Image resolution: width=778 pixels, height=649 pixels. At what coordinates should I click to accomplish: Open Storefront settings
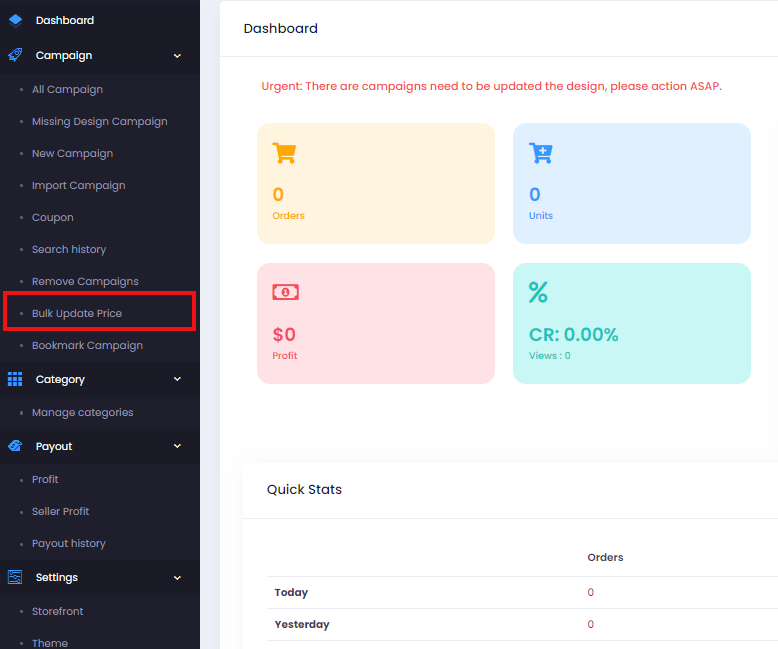tap(58, 611)
